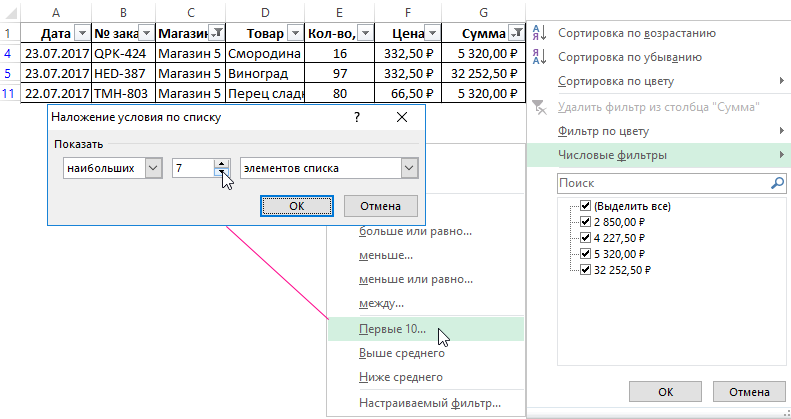Screen dimensions: 791x419
Task: Open Фильтр по цвету submenu
Action: (657, 131)
